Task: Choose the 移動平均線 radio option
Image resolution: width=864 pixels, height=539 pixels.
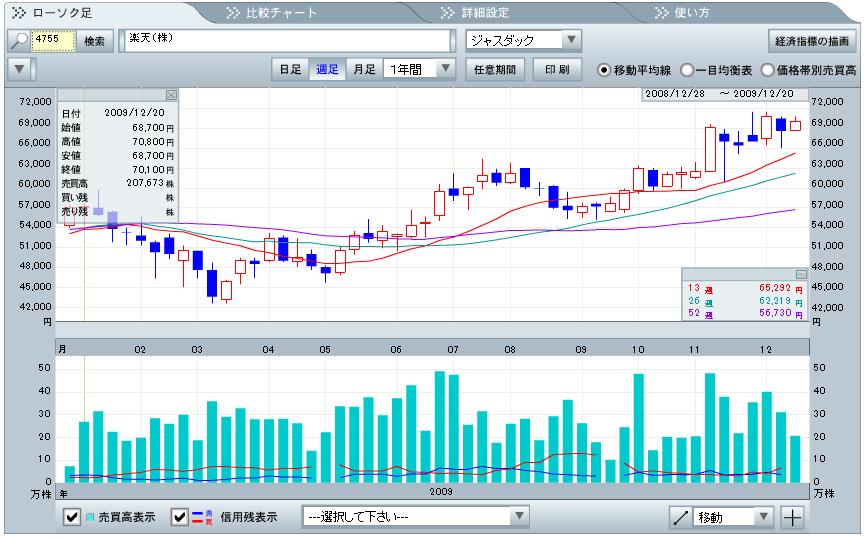Action: 604,70
